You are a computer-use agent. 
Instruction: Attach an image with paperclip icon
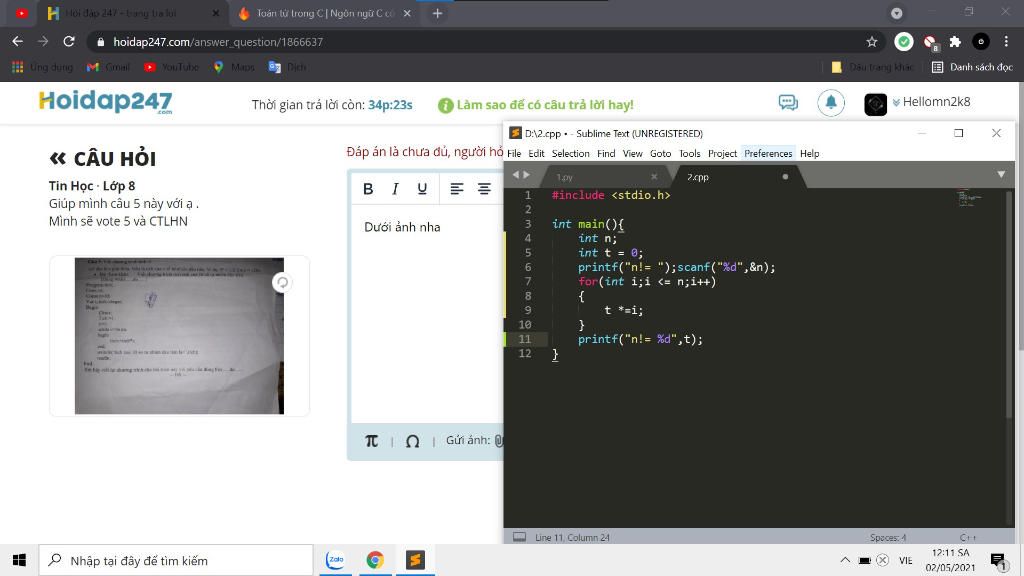point(498,441)
